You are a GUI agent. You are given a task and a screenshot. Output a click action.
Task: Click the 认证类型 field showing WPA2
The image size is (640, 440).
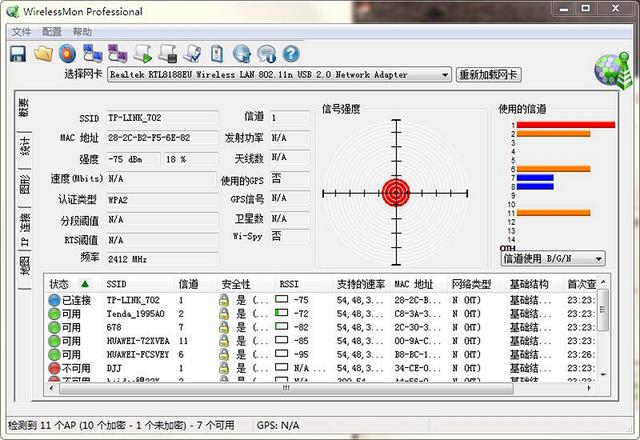point(162,200)
